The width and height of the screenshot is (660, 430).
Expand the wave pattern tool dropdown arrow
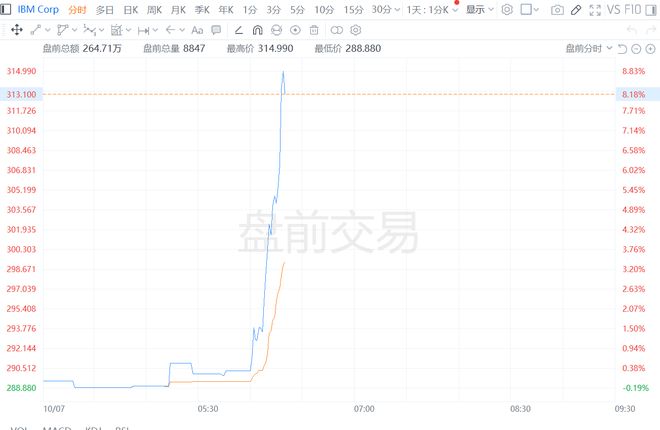101,30
